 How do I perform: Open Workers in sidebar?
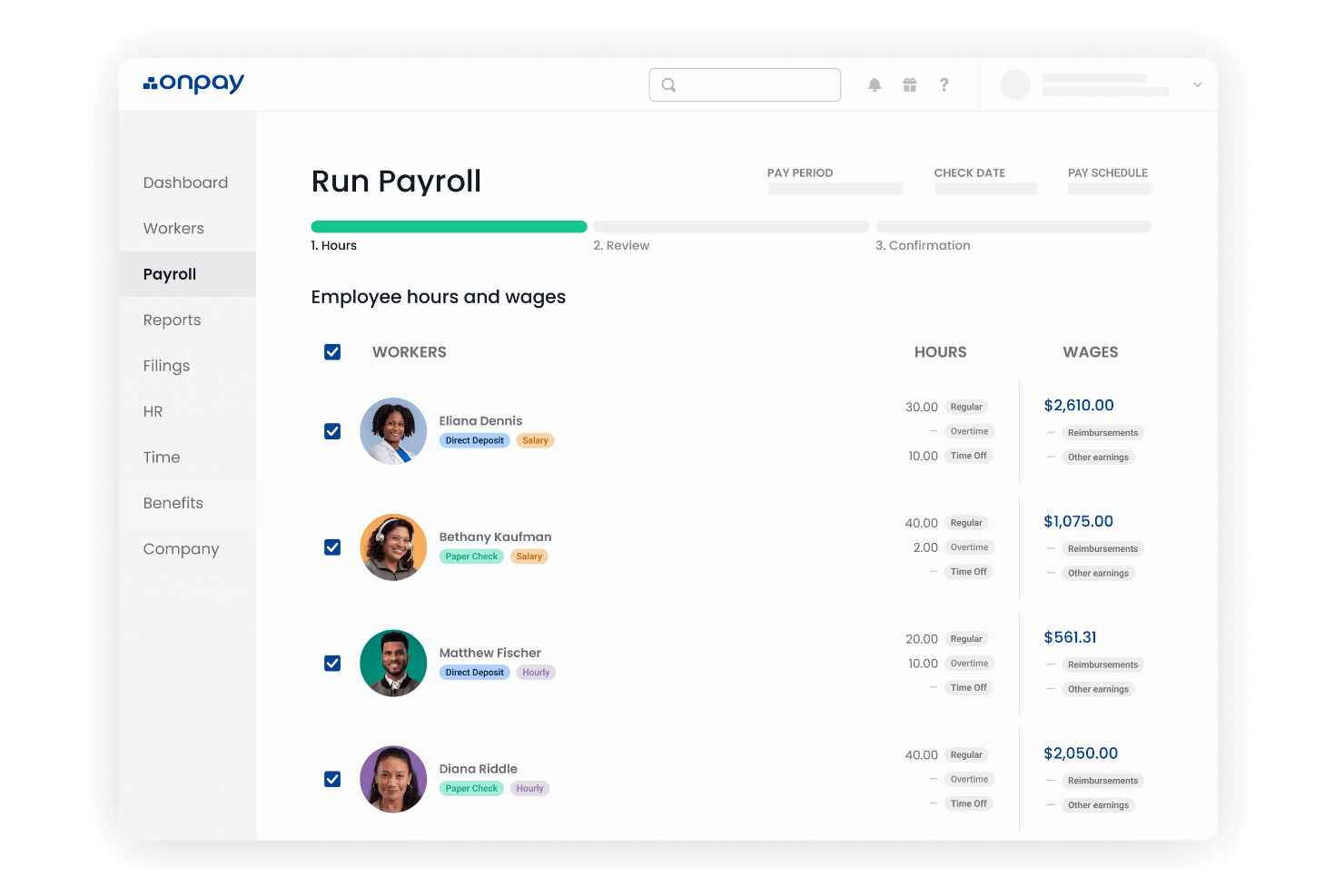(173, 229)
